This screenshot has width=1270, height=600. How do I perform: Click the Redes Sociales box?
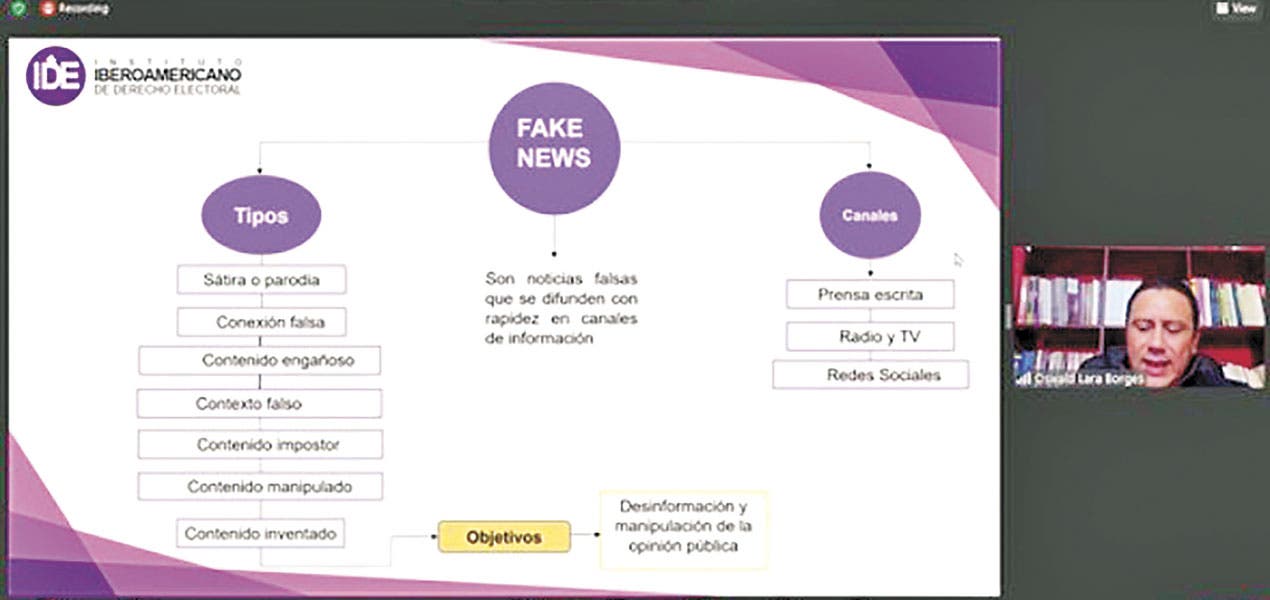(x=869, y=375)
